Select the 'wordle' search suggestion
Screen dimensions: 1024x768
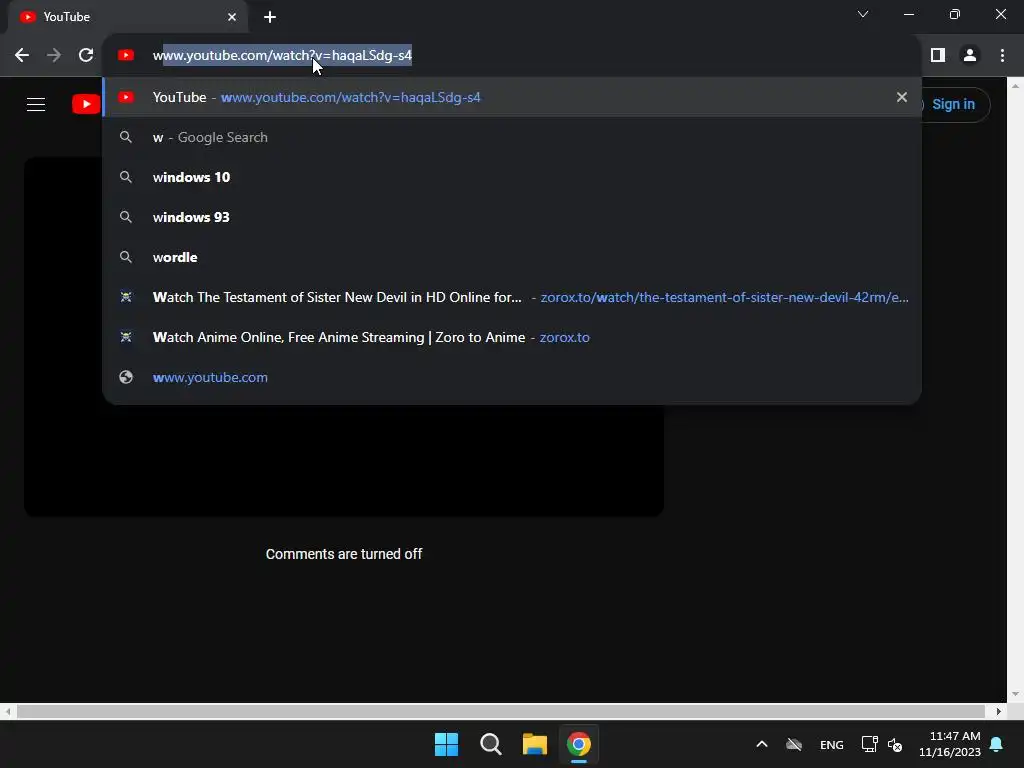coord(512,257)
